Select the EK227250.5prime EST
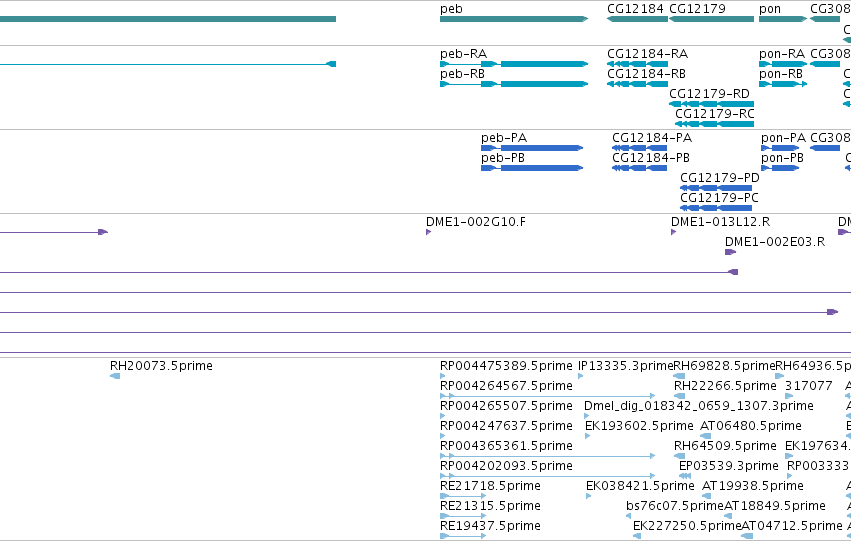Screen dimensions: 851x541 [x=637, y=536]
